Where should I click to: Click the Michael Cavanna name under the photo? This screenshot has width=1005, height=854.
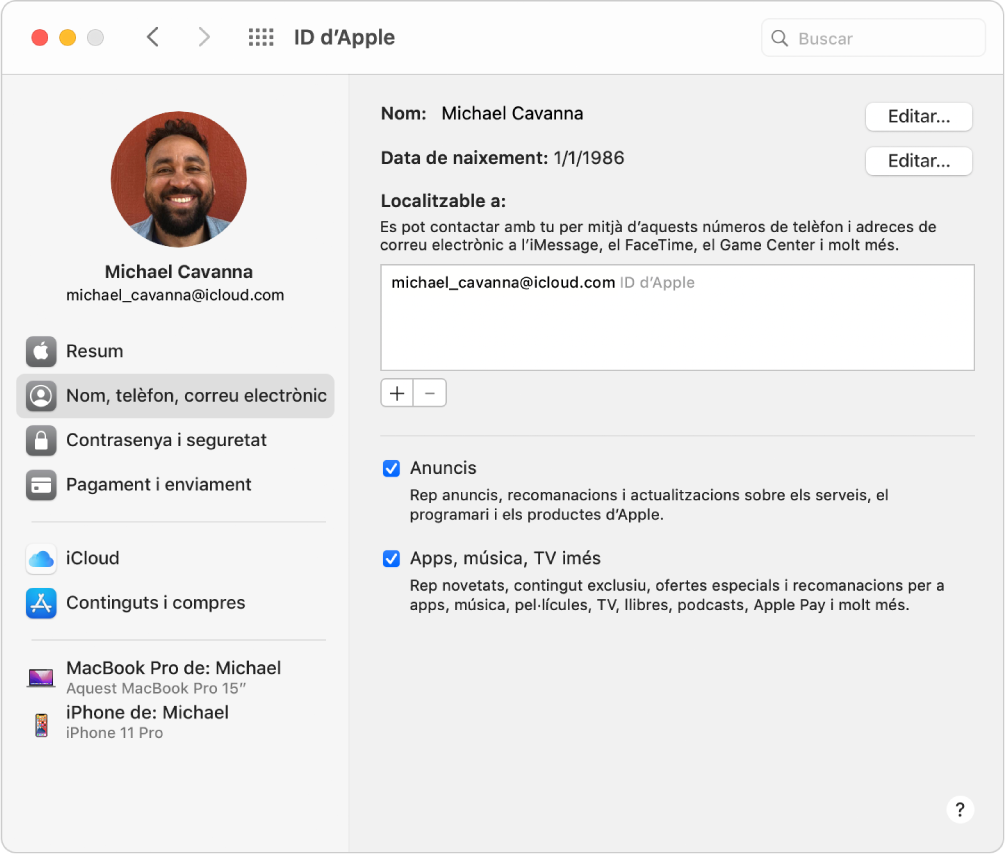(x=179, y=272)
